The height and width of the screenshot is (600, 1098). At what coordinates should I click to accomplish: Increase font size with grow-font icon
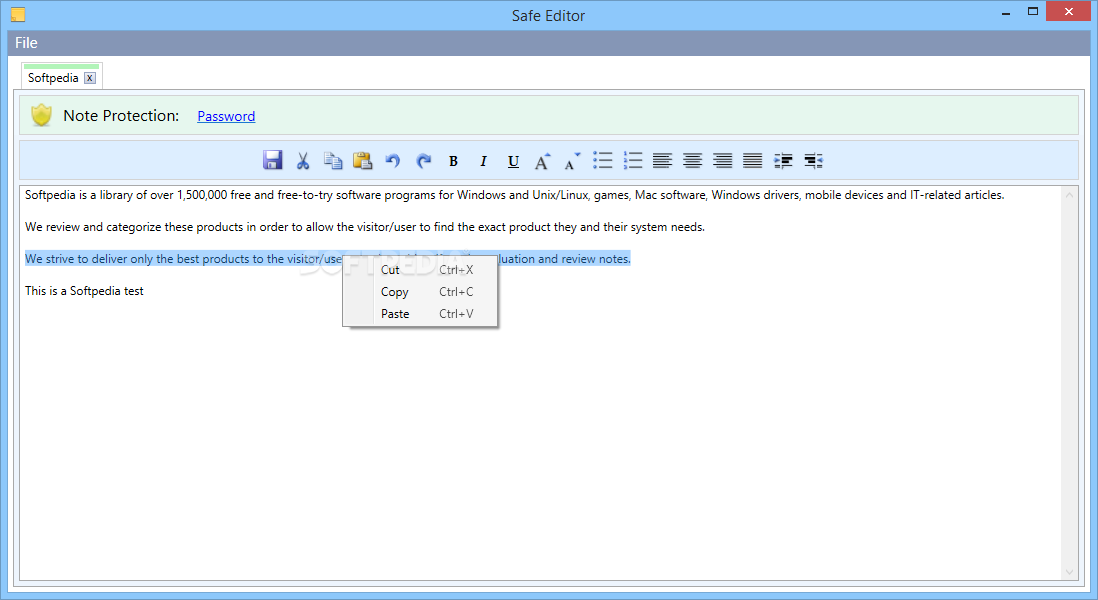coord(543,161)
